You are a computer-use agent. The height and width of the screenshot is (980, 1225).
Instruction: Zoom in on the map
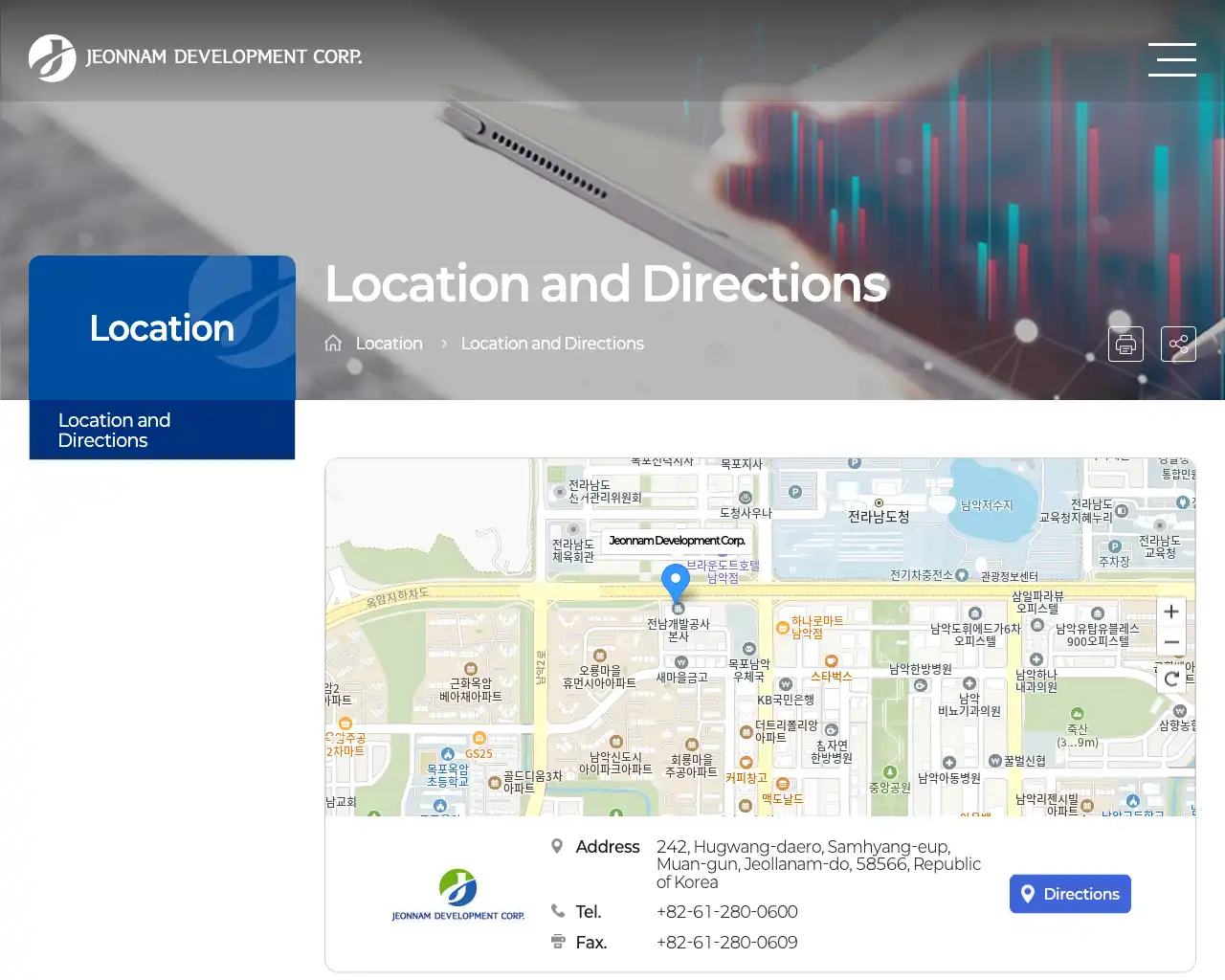[x=1171, y=612]
